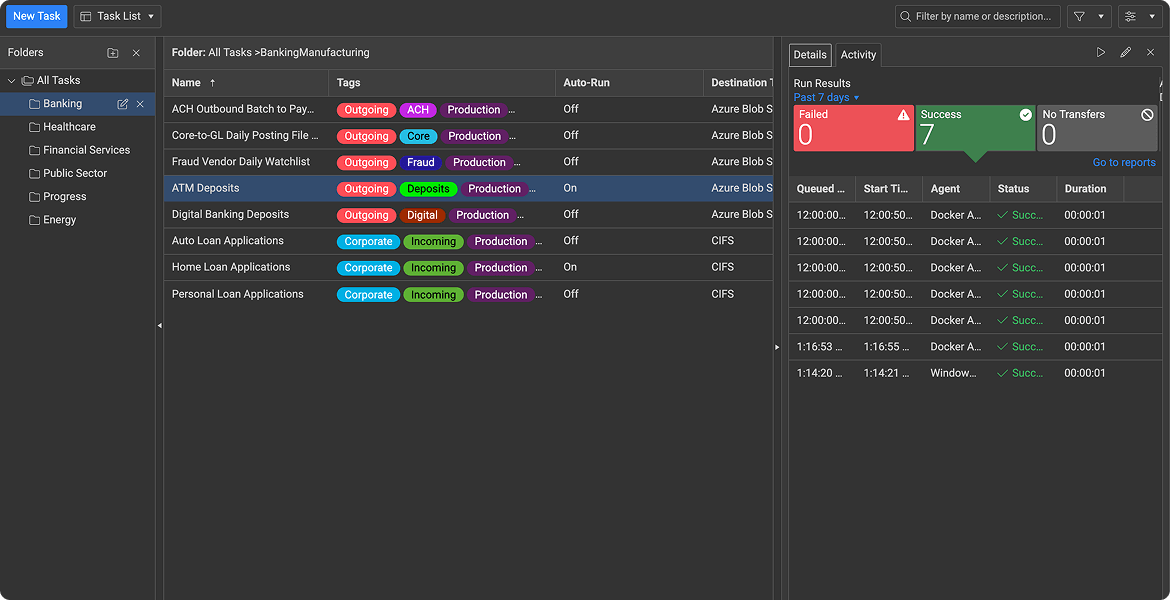Open the edit pencil icon in Details panel
The width and height of the screenshot is (1170, 600).
click(1125, 52)
